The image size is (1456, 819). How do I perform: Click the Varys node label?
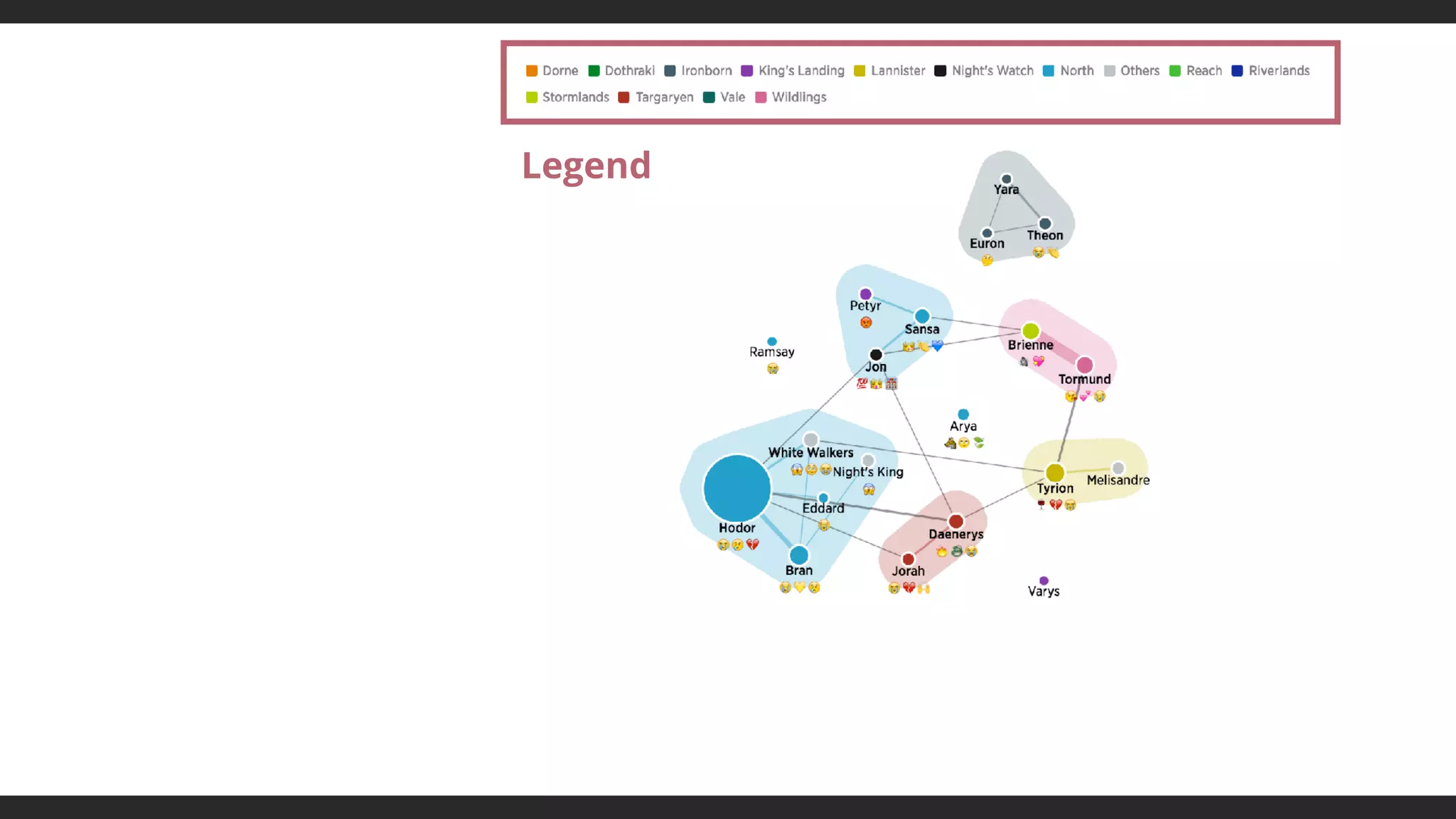click(x=1044, y=591)
